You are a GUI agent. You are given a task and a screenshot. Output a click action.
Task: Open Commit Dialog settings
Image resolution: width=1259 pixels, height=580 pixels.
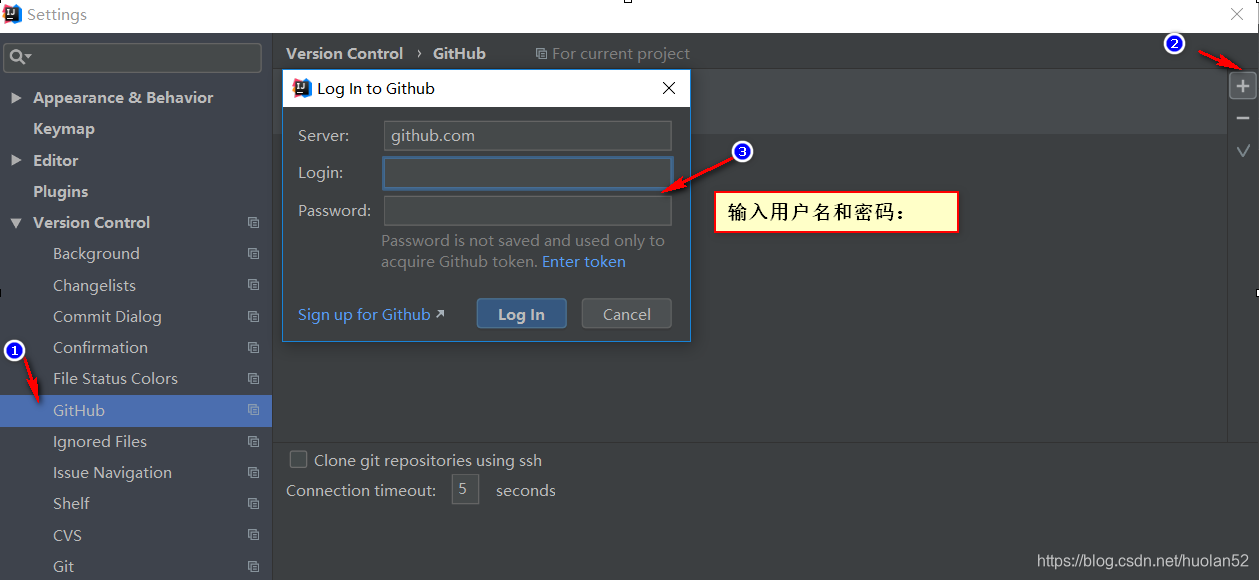coord(107,317)
